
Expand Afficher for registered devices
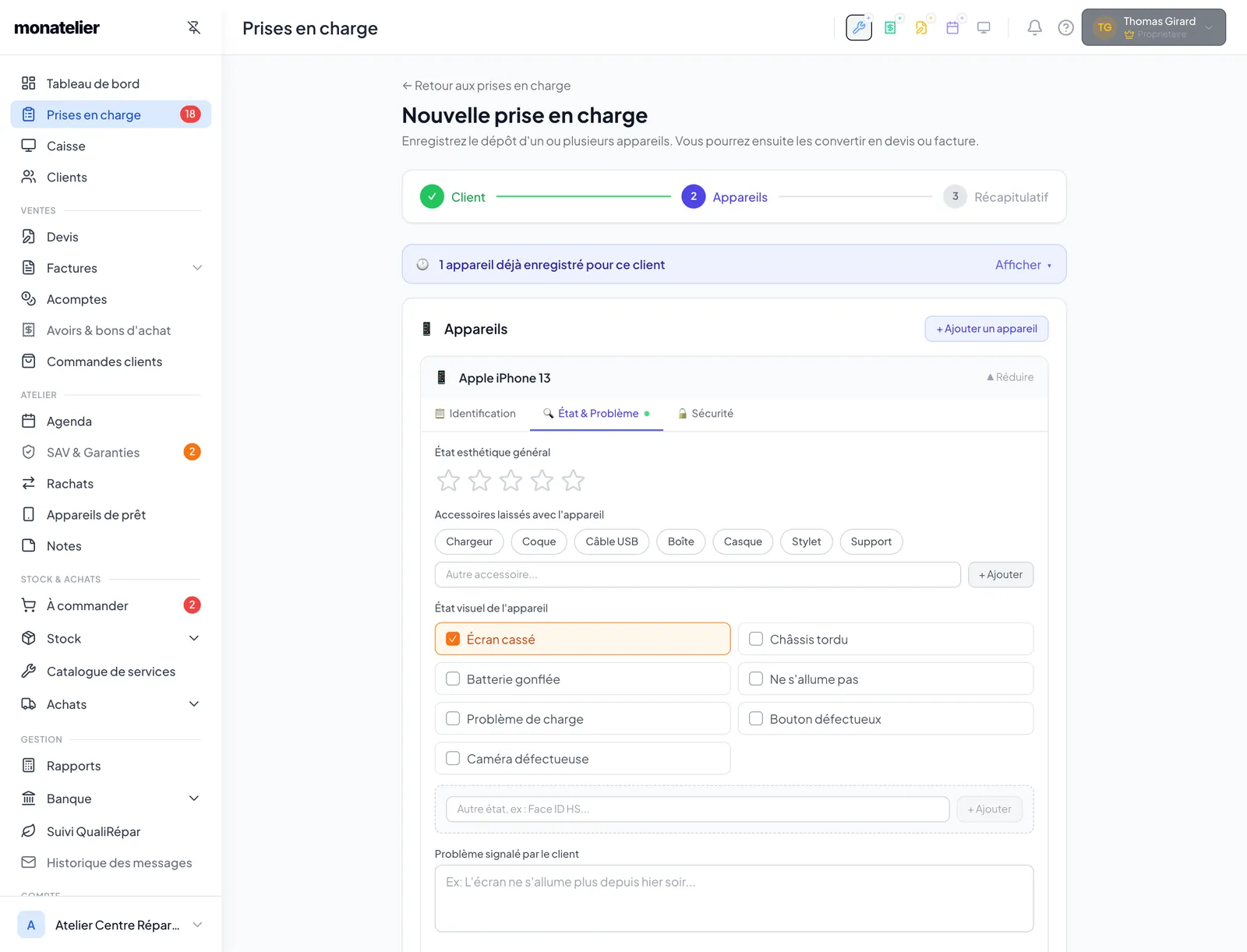click(1023, 265)
